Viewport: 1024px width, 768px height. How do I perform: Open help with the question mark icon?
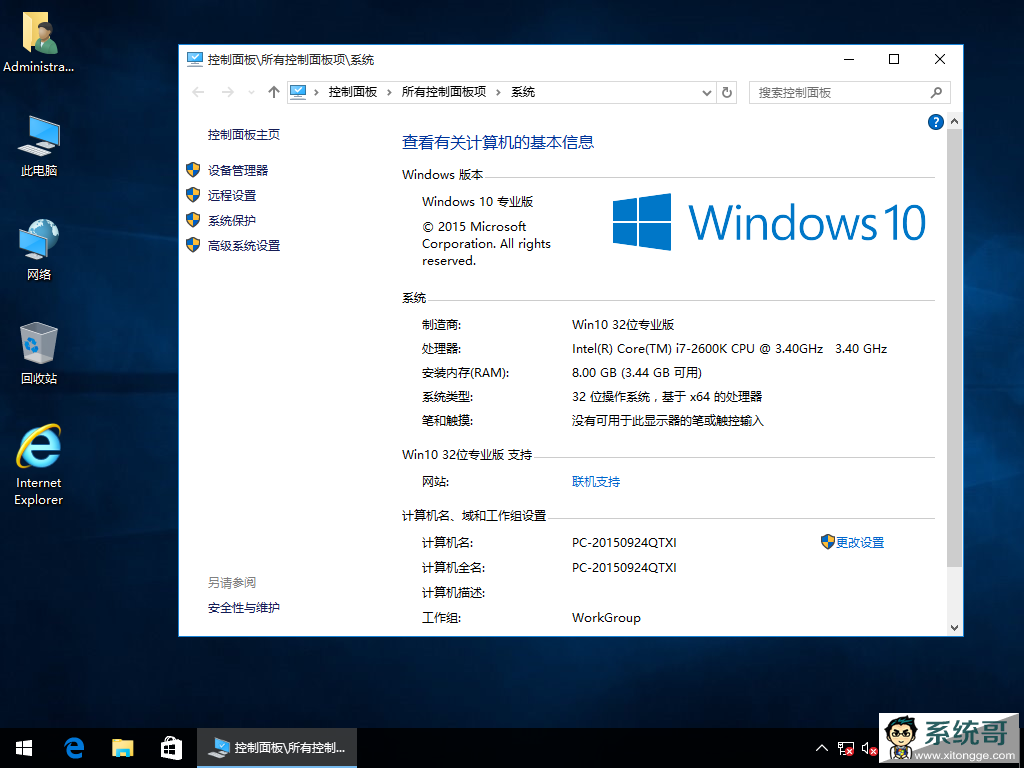[936, 121]
